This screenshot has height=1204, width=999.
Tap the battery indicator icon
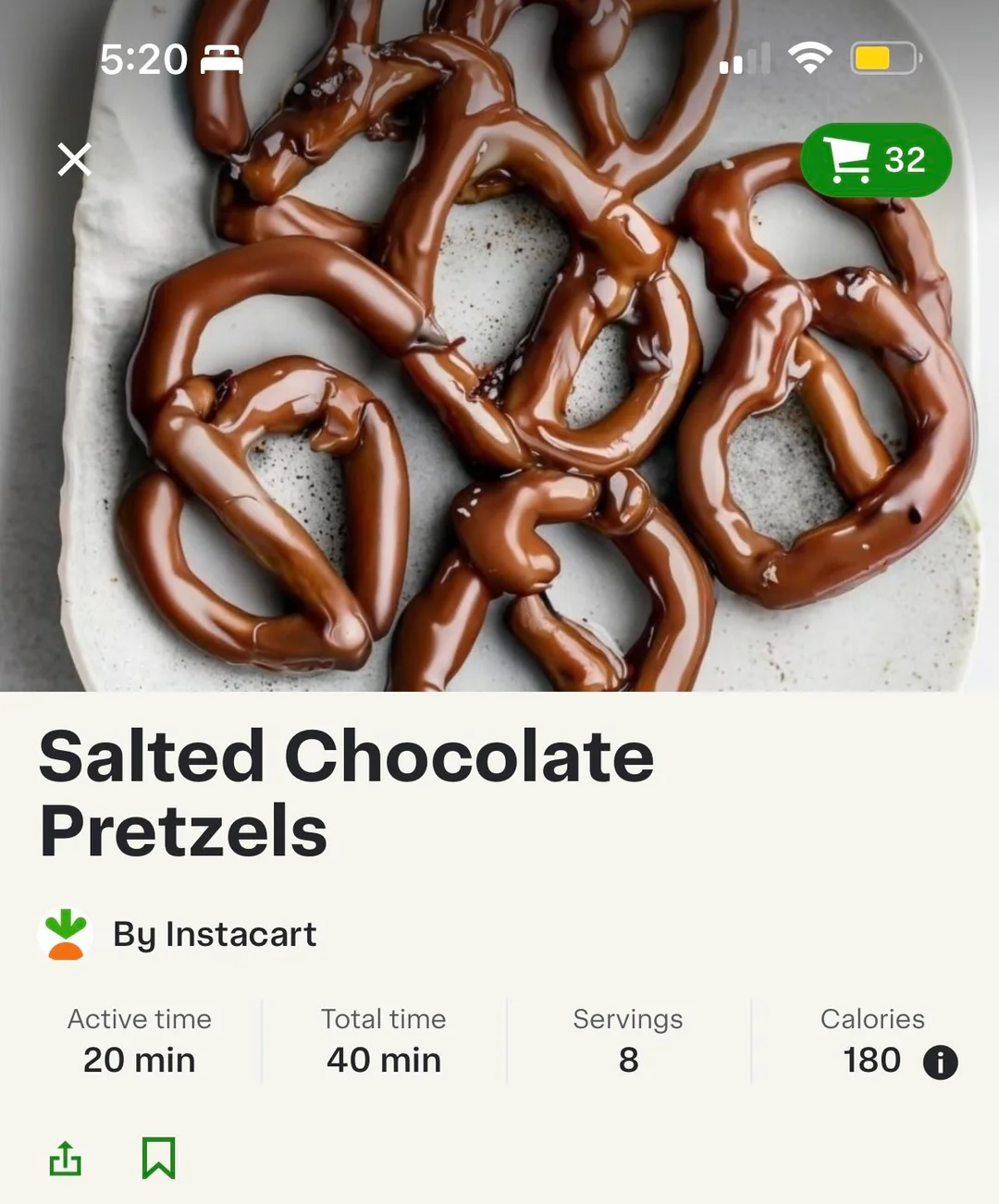coord(885,59)
